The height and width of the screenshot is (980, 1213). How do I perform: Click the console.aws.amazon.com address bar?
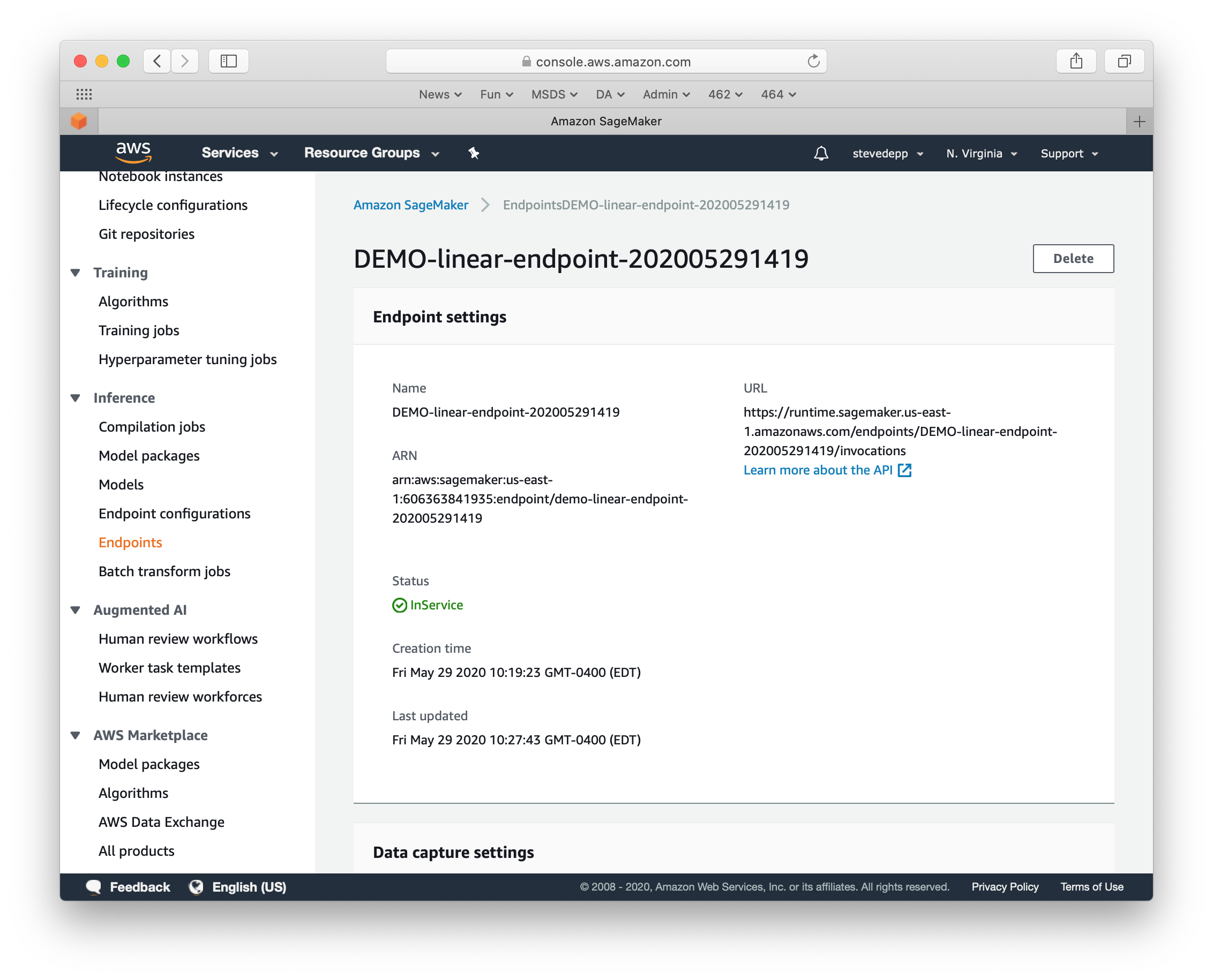[x=606, y=61]
